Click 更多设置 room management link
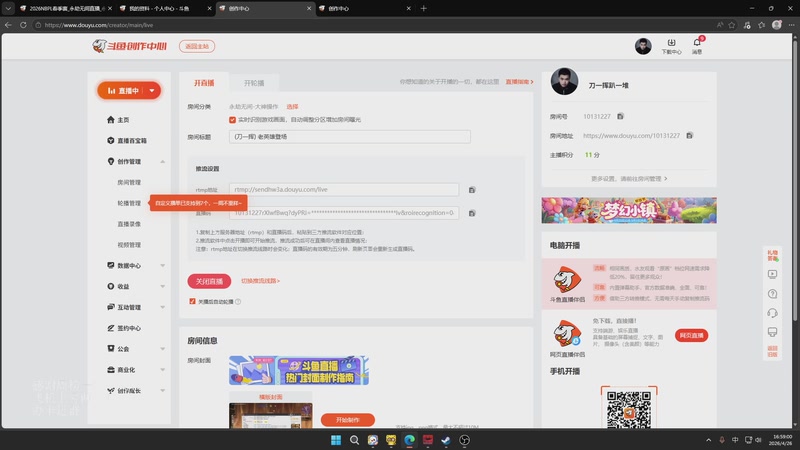Image resolution: width=800 pixels, height=450 pixels. (x=629, y=179)
